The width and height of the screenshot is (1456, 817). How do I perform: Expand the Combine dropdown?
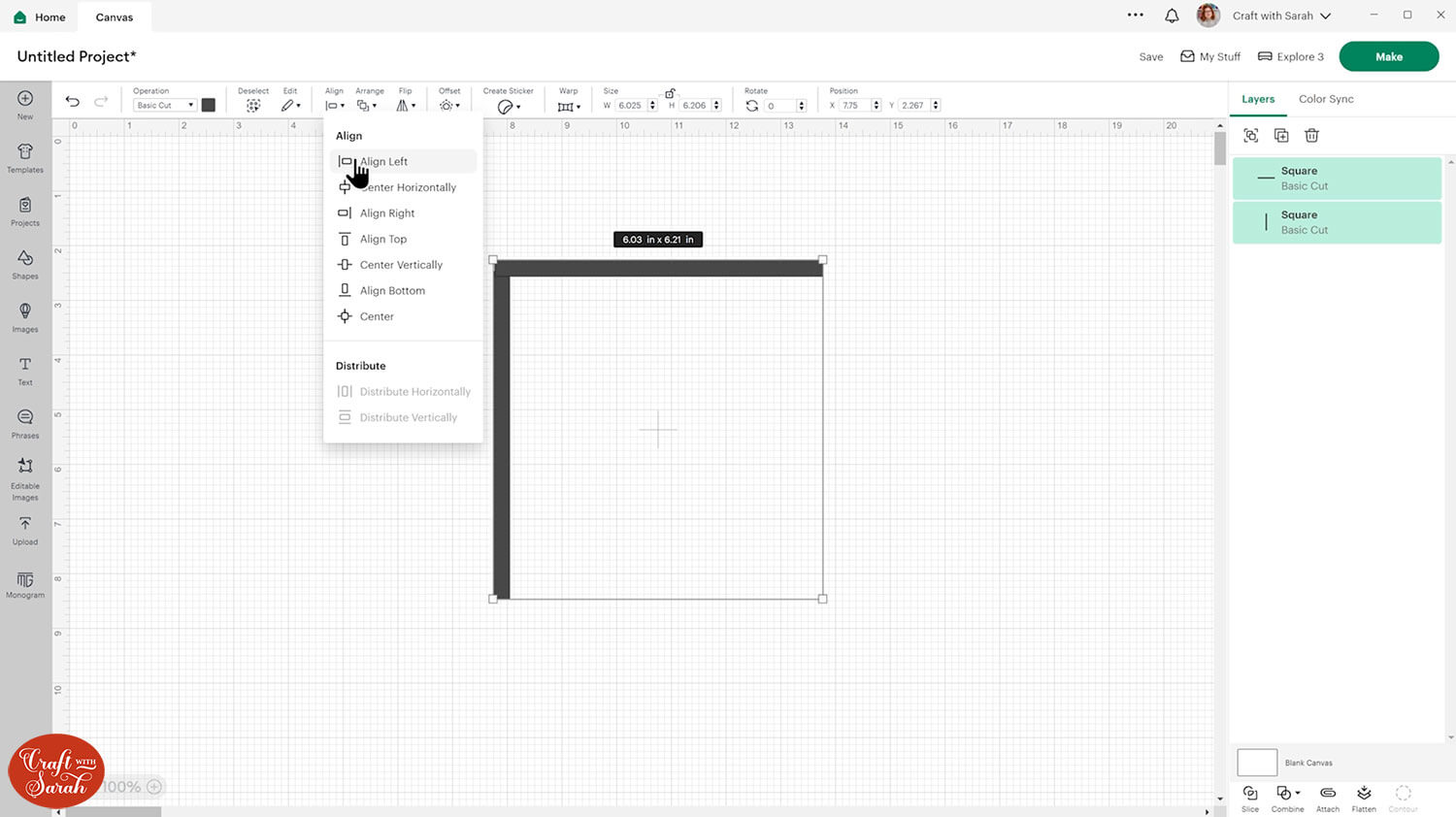1288,799
